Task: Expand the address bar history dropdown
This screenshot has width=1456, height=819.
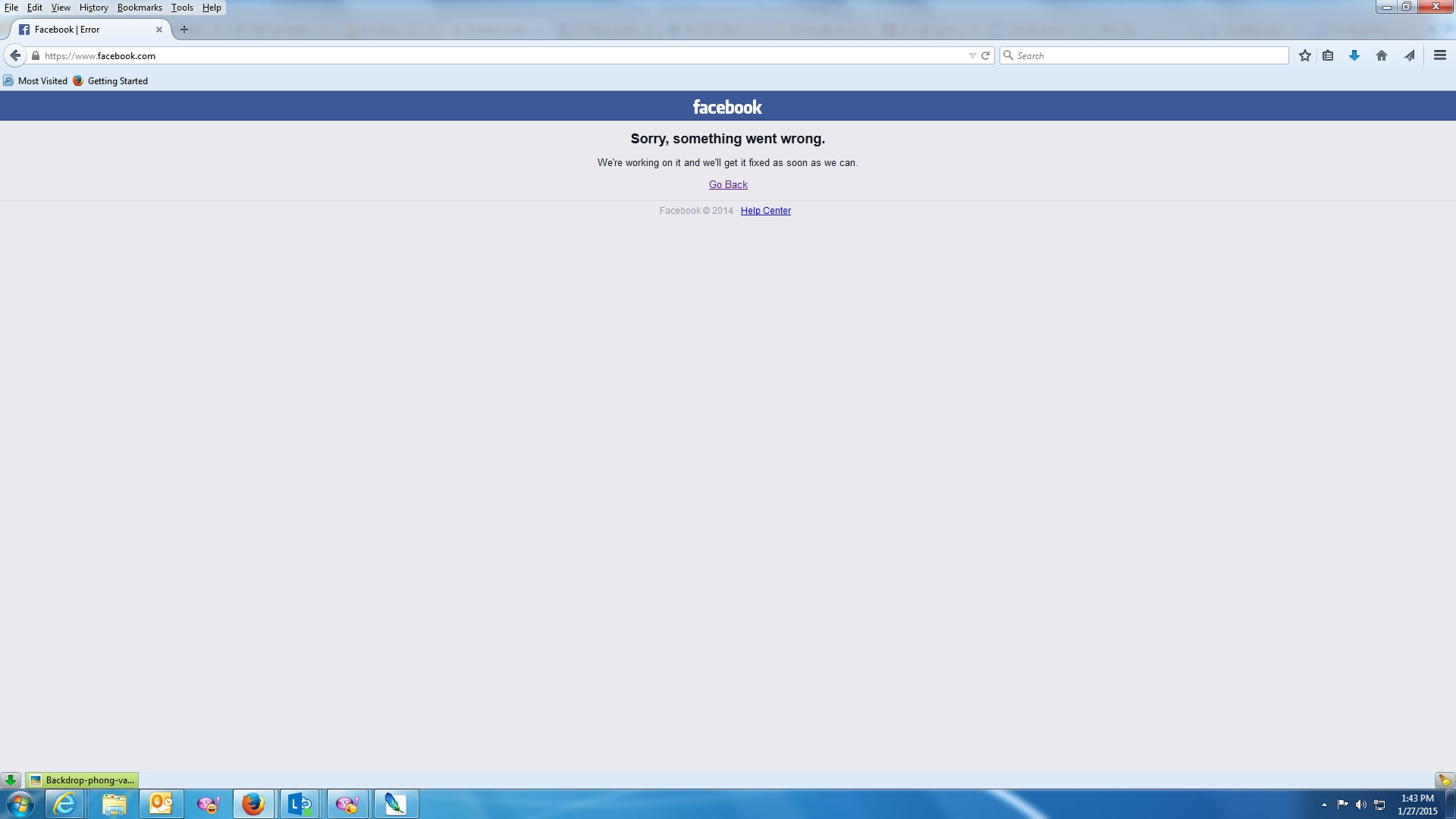Action: [972, 55]
